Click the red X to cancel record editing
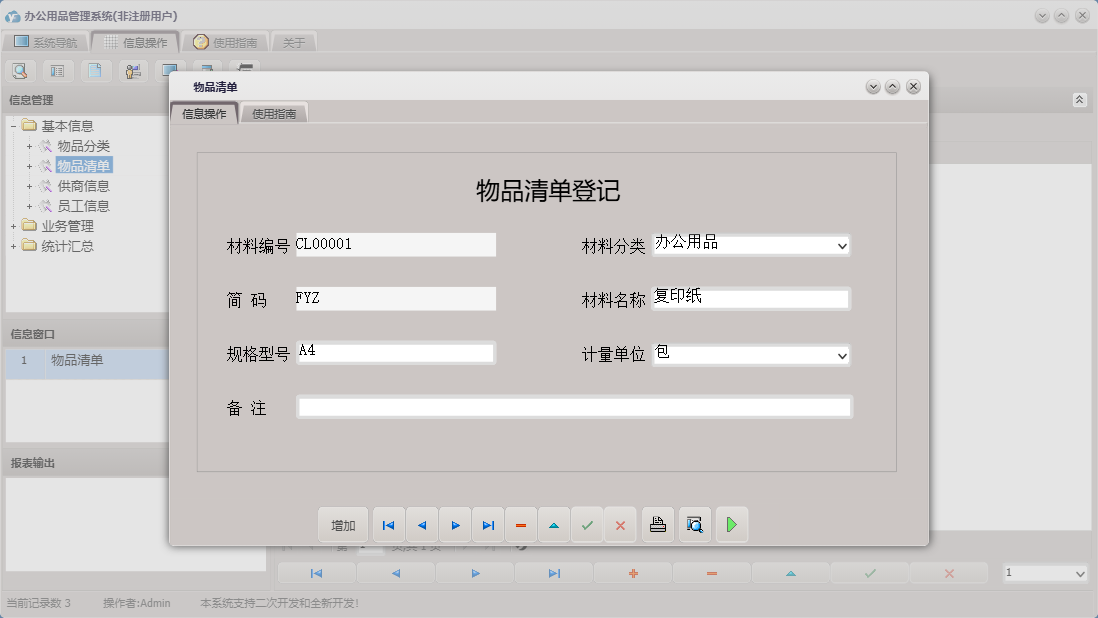1098x618 pixels. point(621,524)
